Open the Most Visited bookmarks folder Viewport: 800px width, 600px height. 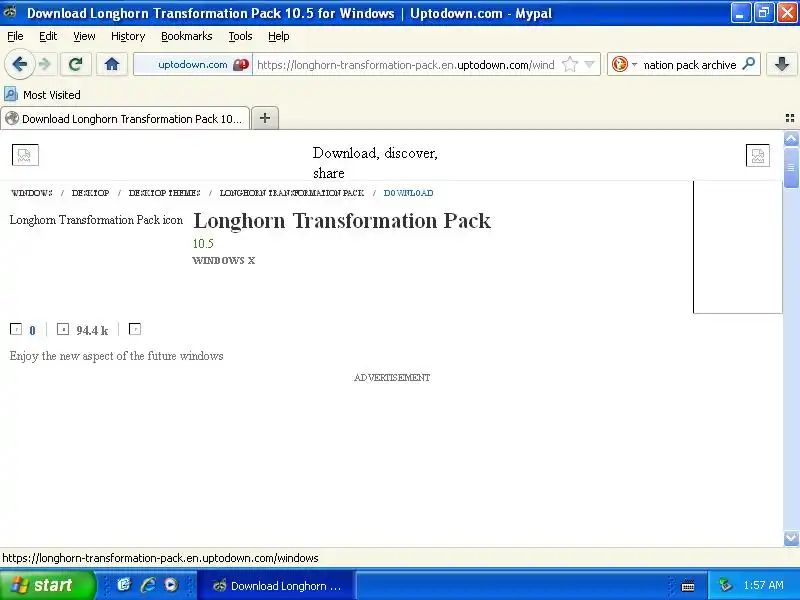click(42, 95)
